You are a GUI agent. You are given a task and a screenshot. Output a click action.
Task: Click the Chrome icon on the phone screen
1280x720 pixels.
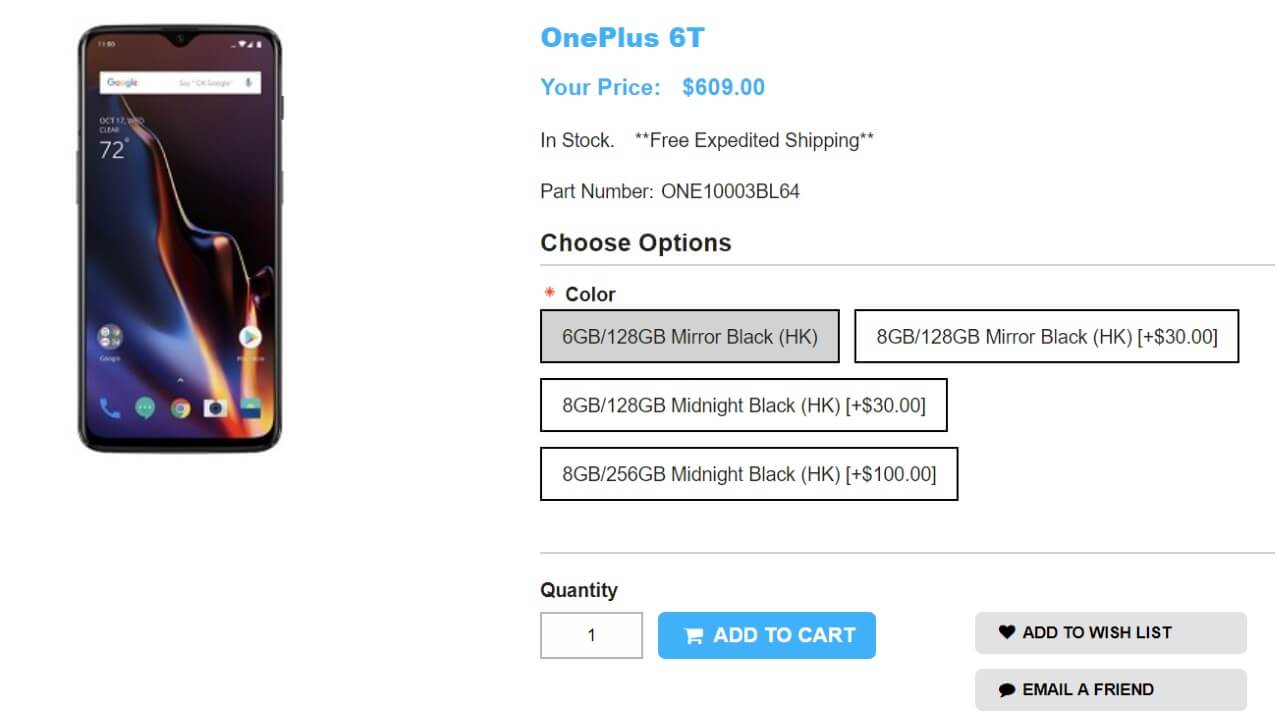[180, 408]
